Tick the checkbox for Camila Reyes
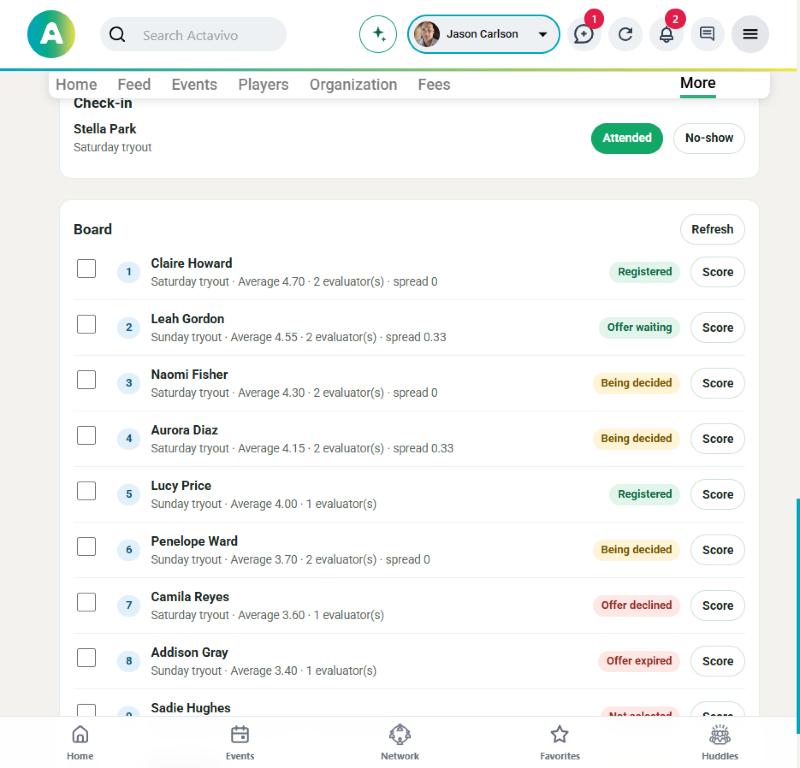This screenshot has width=800, height=768. [x=86, y=602]
